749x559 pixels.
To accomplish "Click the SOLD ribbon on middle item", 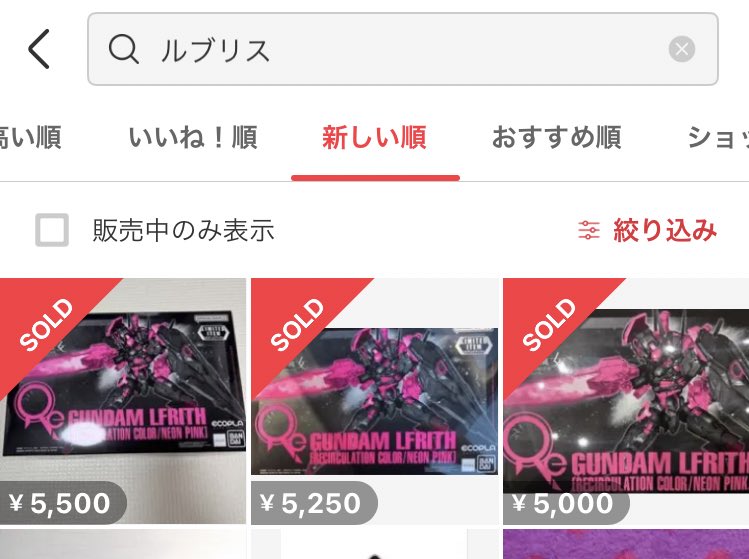I will coord(297,324).
